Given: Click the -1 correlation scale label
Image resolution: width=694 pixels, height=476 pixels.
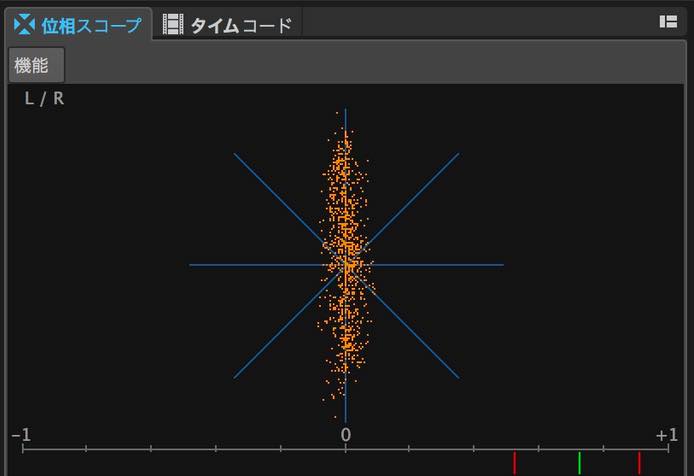Looking at the screenshot, I should (x=21, y=435).
